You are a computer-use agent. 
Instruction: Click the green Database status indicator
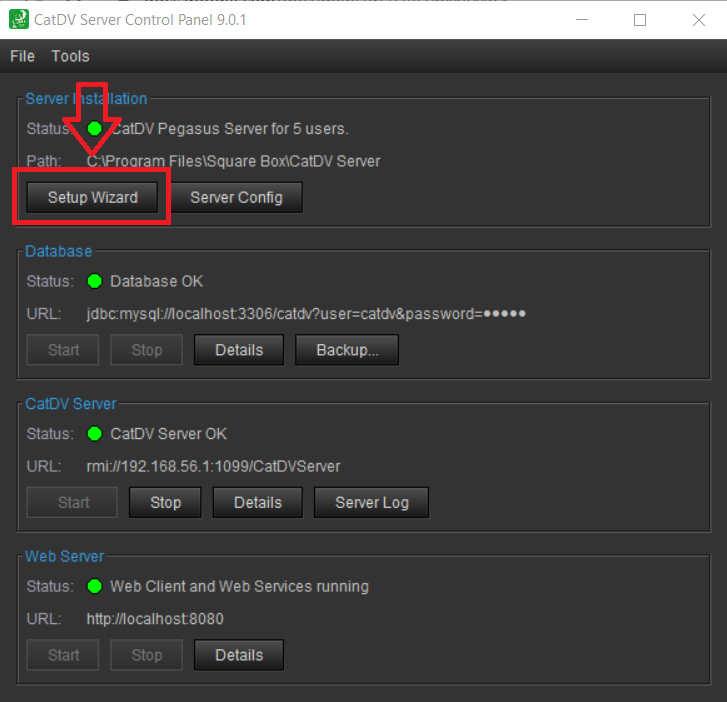point(95,281)
